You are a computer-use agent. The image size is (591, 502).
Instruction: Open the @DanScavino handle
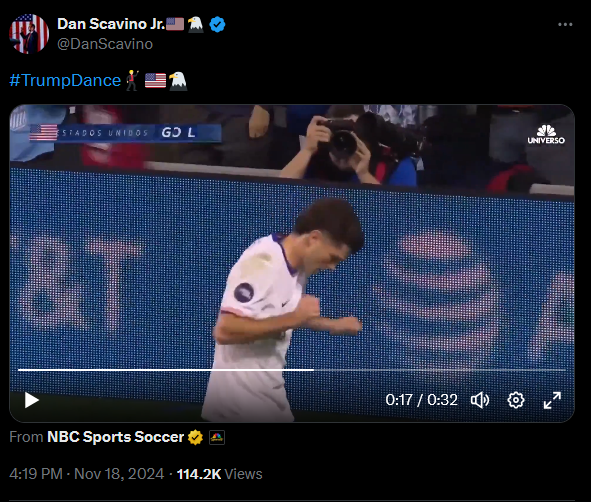tap(105, 44)
